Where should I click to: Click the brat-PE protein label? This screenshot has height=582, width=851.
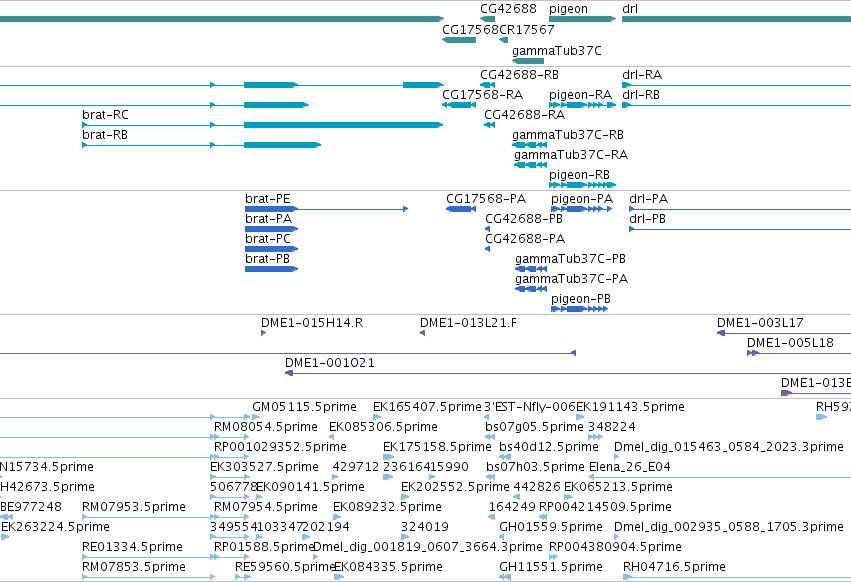(268, 199)
